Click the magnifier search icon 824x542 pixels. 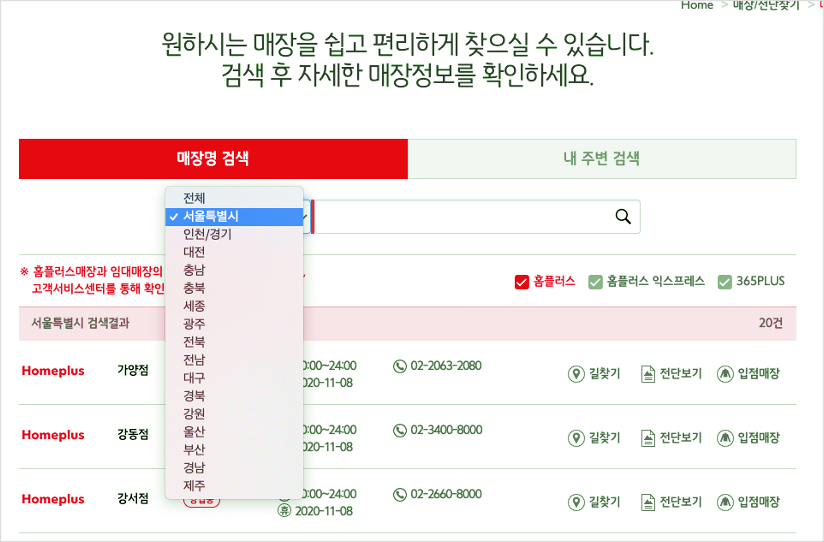click(x=623, y=217)
